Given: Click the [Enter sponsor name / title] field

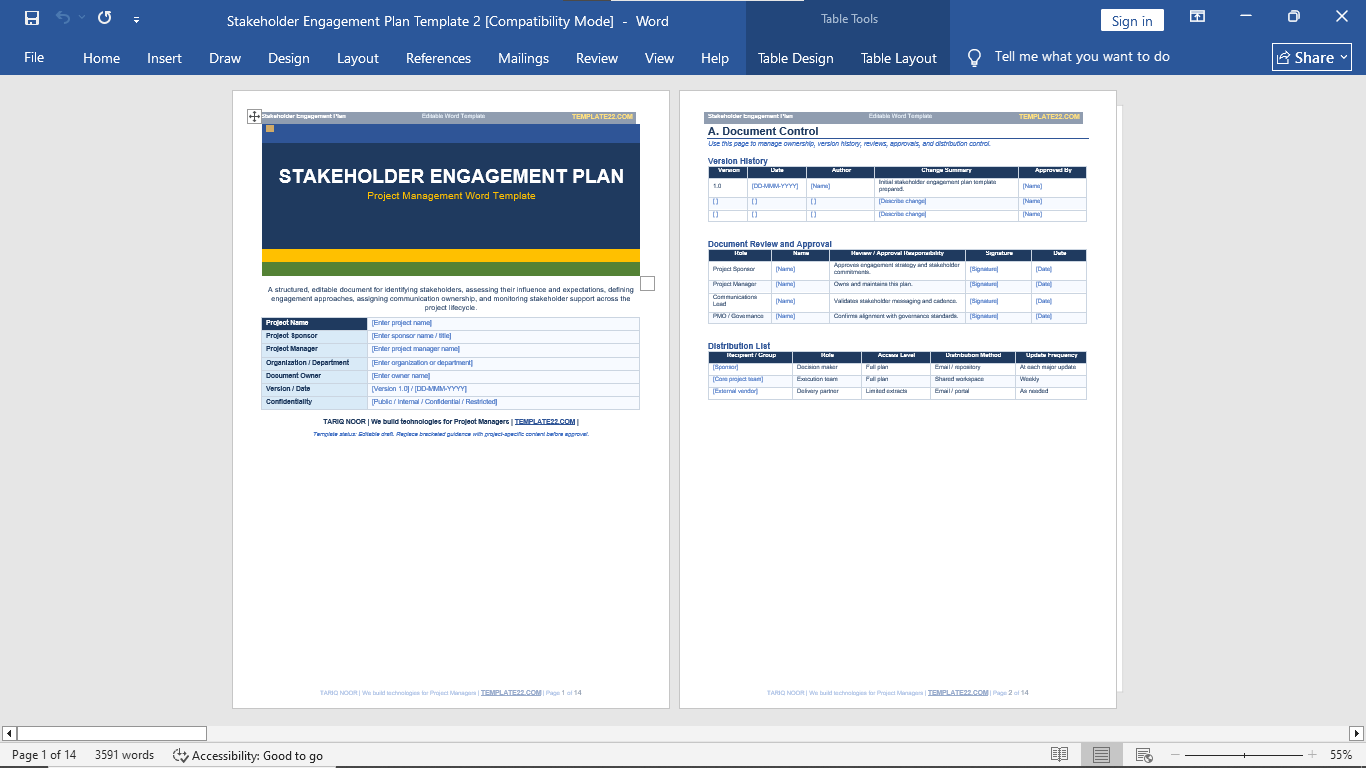Looking at the screenshot, I should (x=503, y=336).
